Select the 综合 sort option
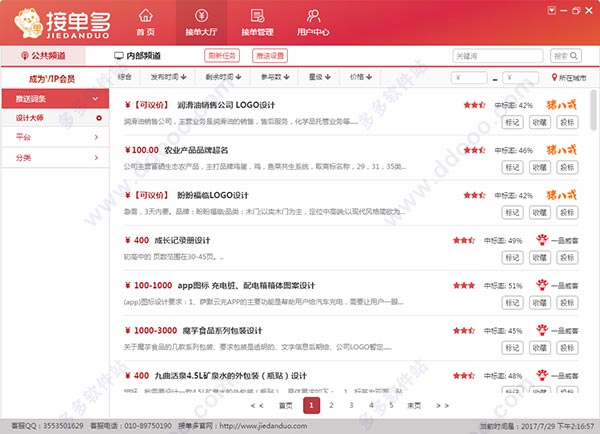The height and width of the screenshot is (434, 600). (125, 77)
